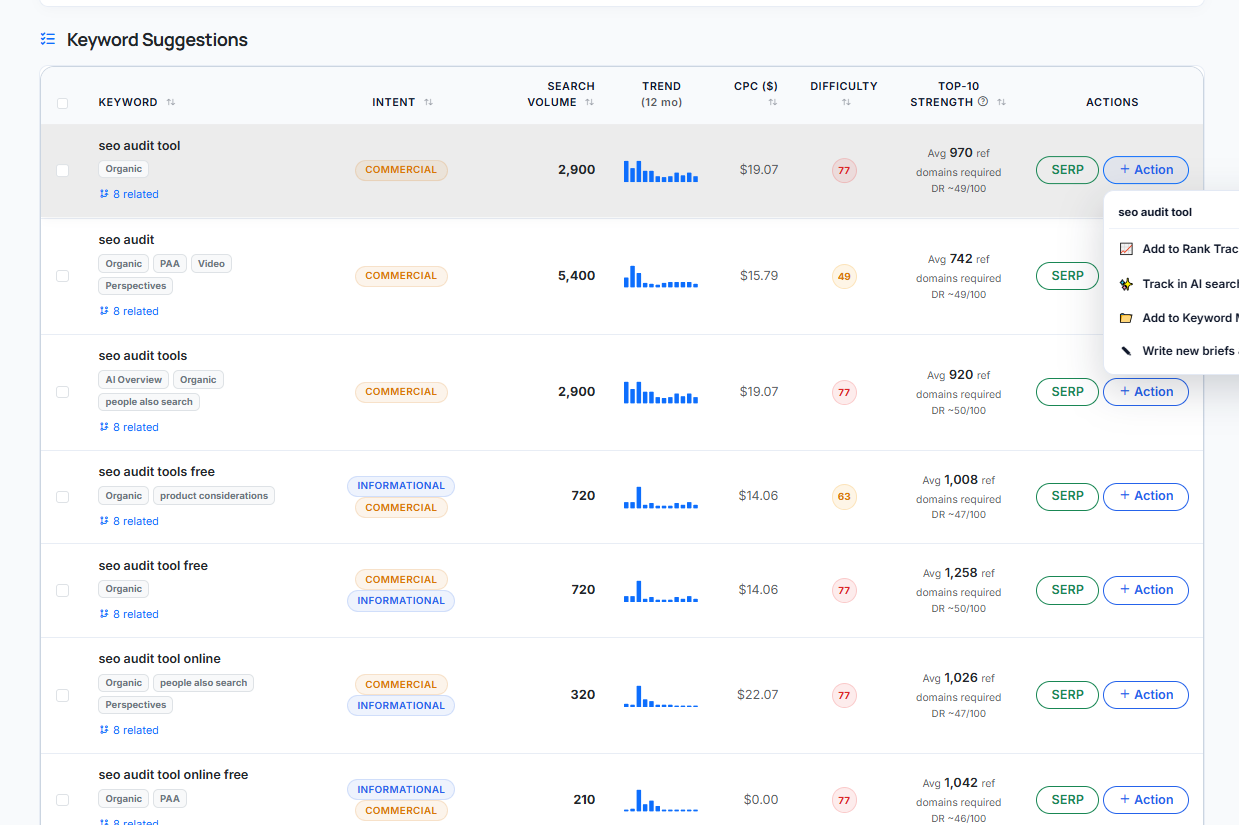Expand "8 related" under seo audit tool online
Screen dimensions: 1239x825
tap(129, 730)
